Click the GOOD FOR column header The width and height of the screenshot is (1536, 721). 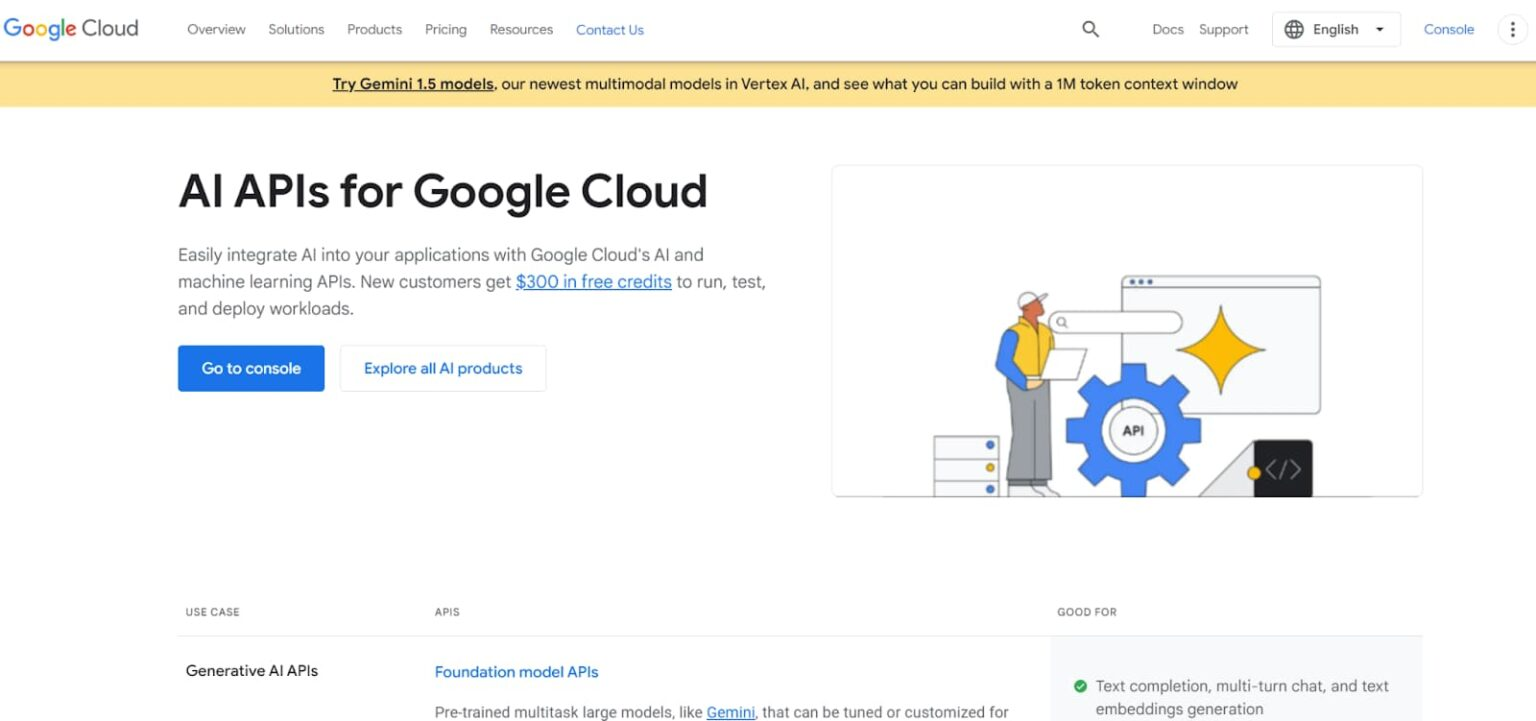pos(1087,612)
